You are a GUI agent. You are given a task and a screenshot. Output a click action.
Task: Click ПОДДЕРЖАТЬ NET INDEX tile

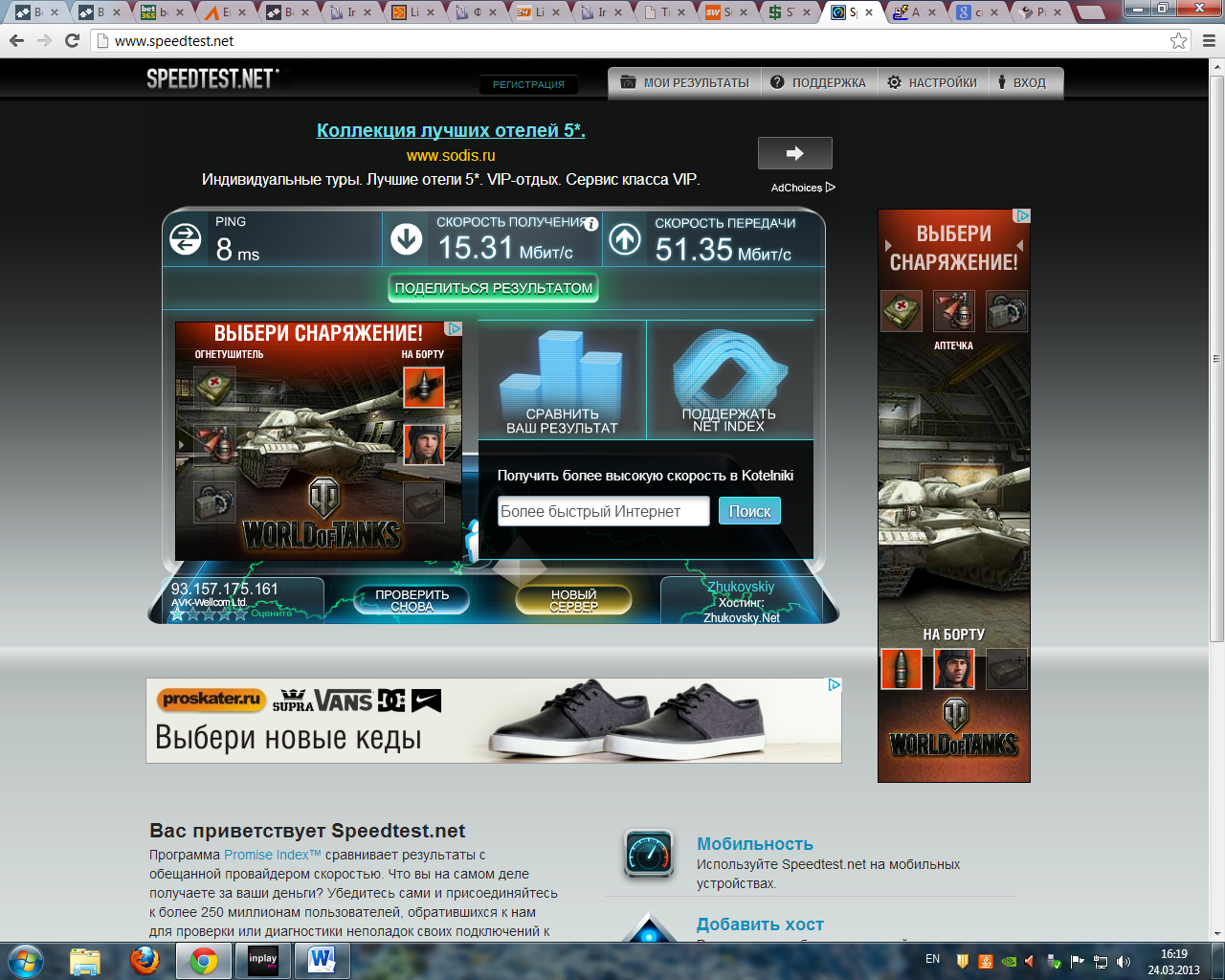point(729,381)
